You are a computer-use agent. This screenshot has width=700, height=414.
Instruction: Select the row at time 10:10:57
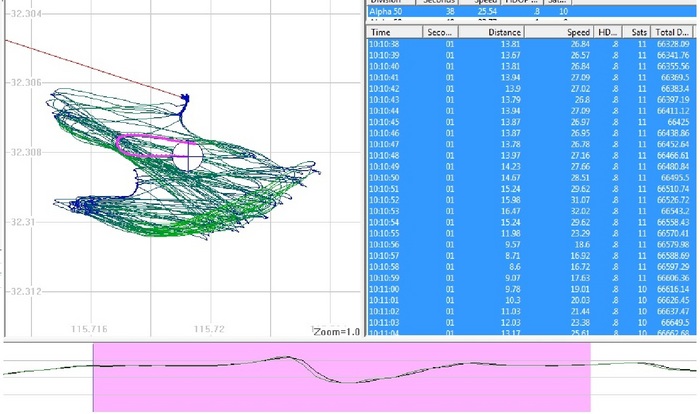[x=531, y=256]
